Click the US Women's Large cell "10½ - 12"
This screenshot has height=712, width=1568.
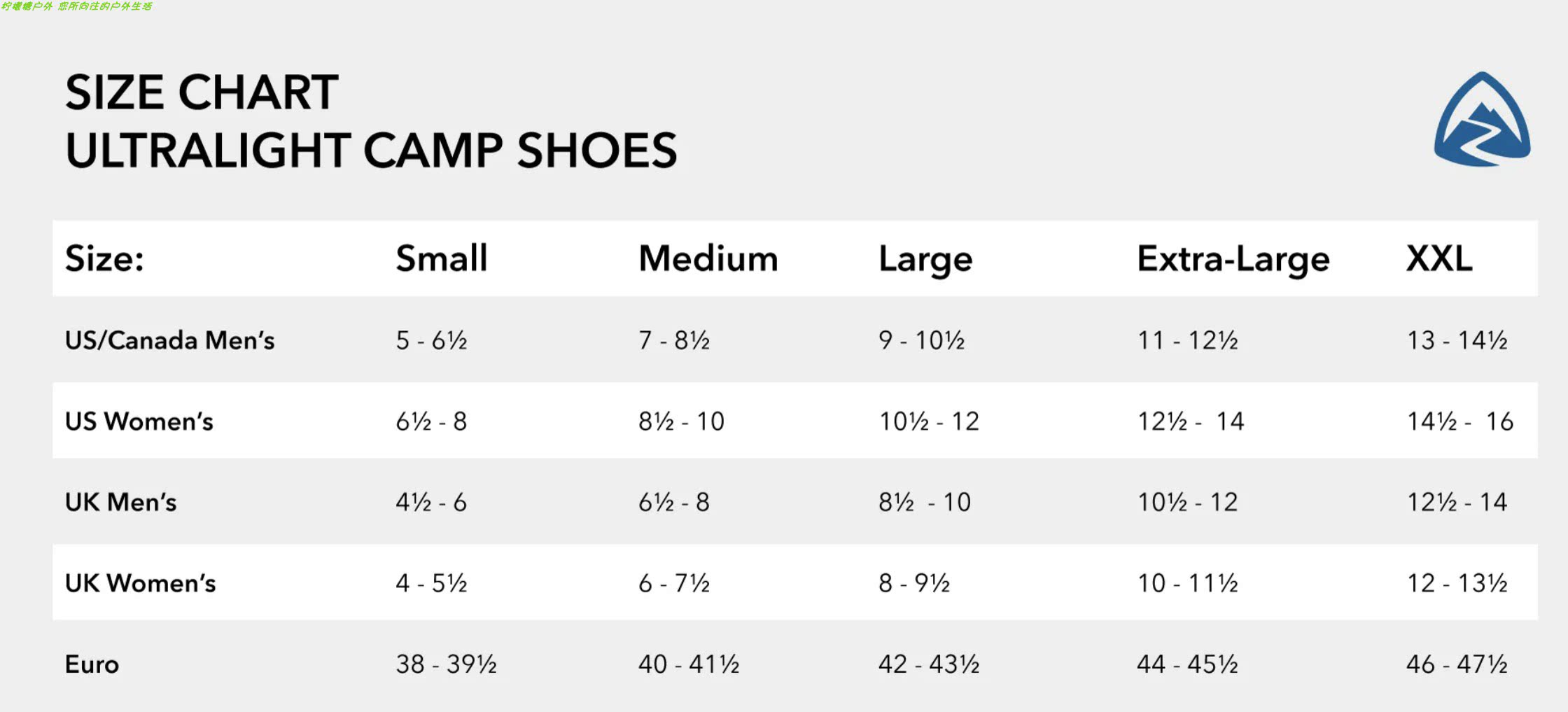point(928,421)
